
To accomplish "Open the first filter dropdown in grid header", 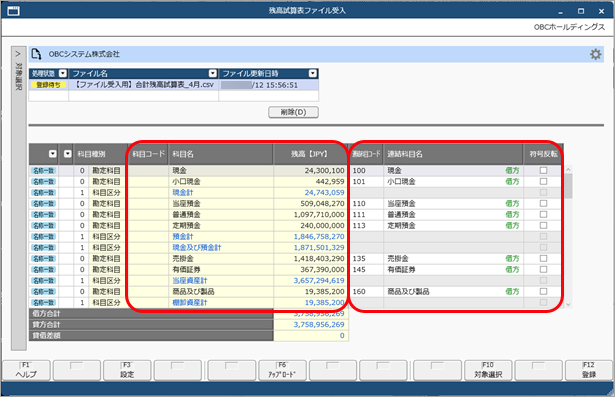I will coord(53,154).
